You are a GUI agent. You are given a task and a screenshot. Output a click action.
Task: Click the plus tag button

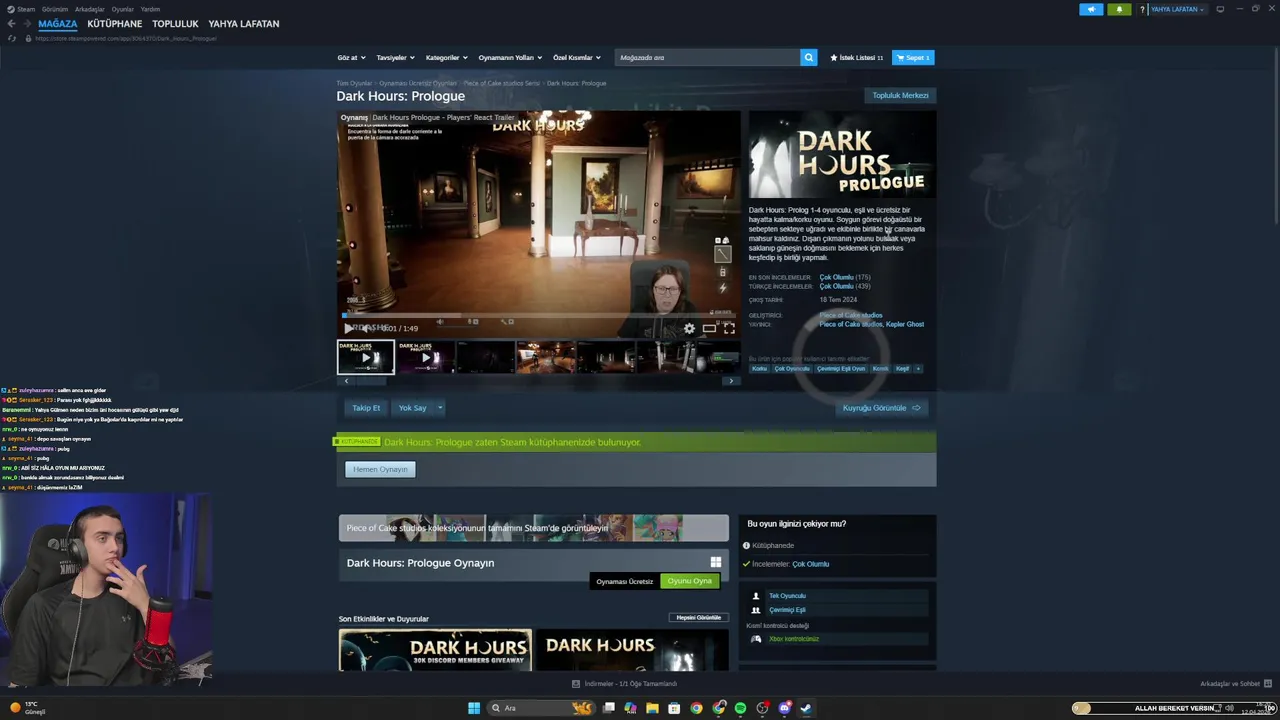918,368
